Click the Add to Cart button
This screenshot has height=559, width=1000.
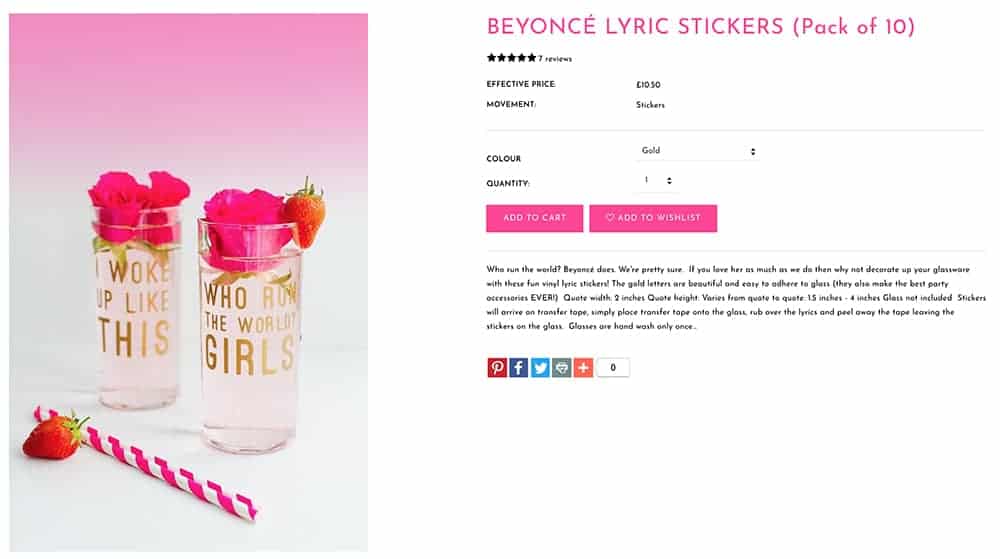[x=534, y=218]
